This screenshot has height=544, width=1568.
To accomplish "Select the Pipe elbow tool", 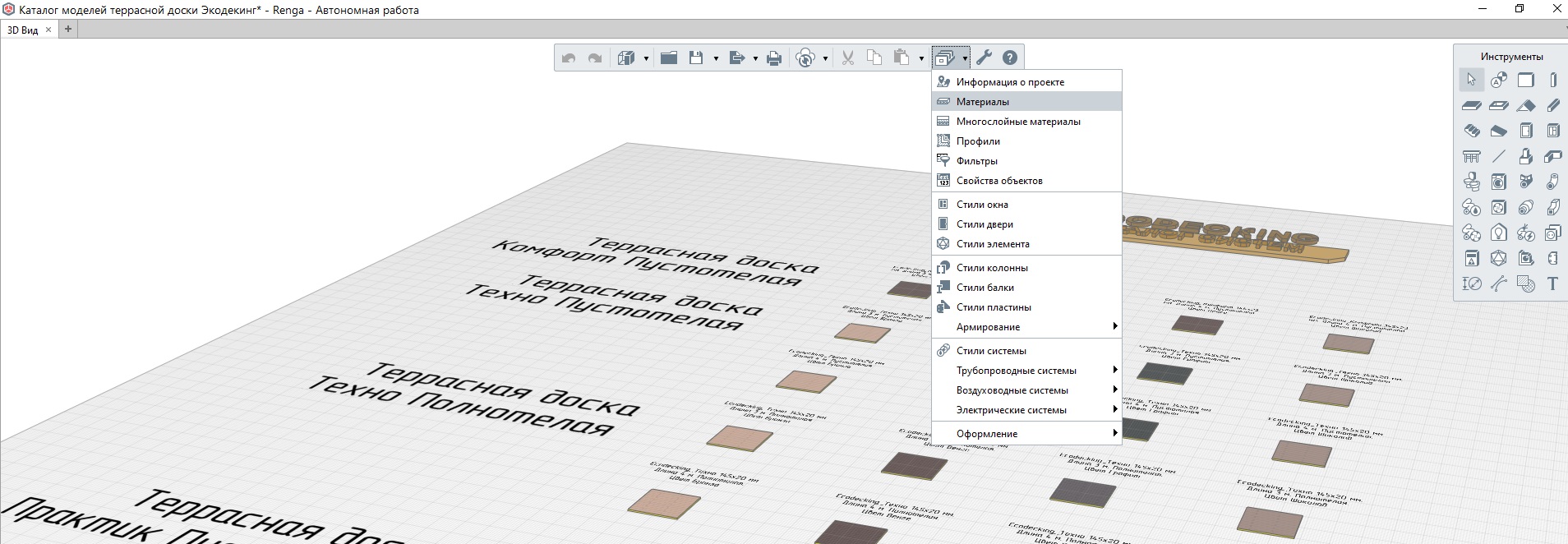I will pyautogui.click(x=1552, y=182).
